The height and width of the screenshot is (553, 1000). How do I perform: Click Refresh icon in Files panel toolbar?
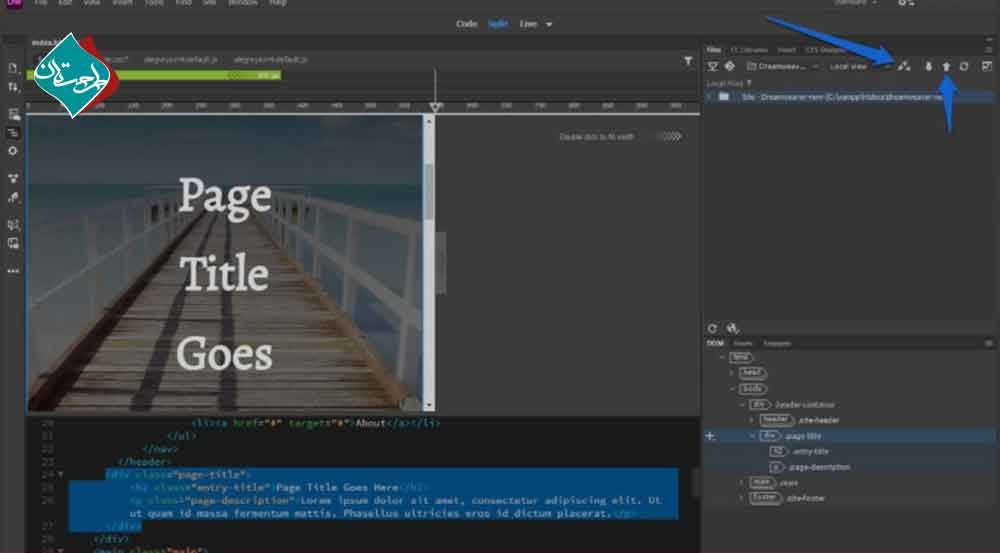pos(964,66)
